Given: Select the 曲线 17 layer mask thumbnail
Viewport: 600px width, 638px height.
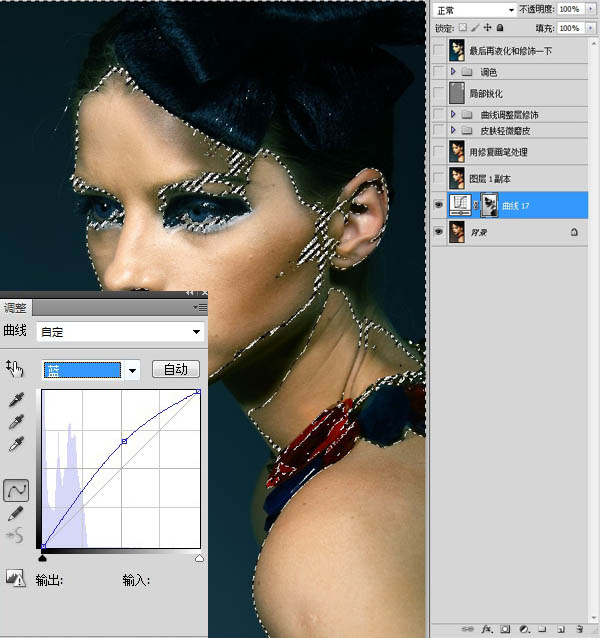Looking at the screenshot, I should pos(489,205).
